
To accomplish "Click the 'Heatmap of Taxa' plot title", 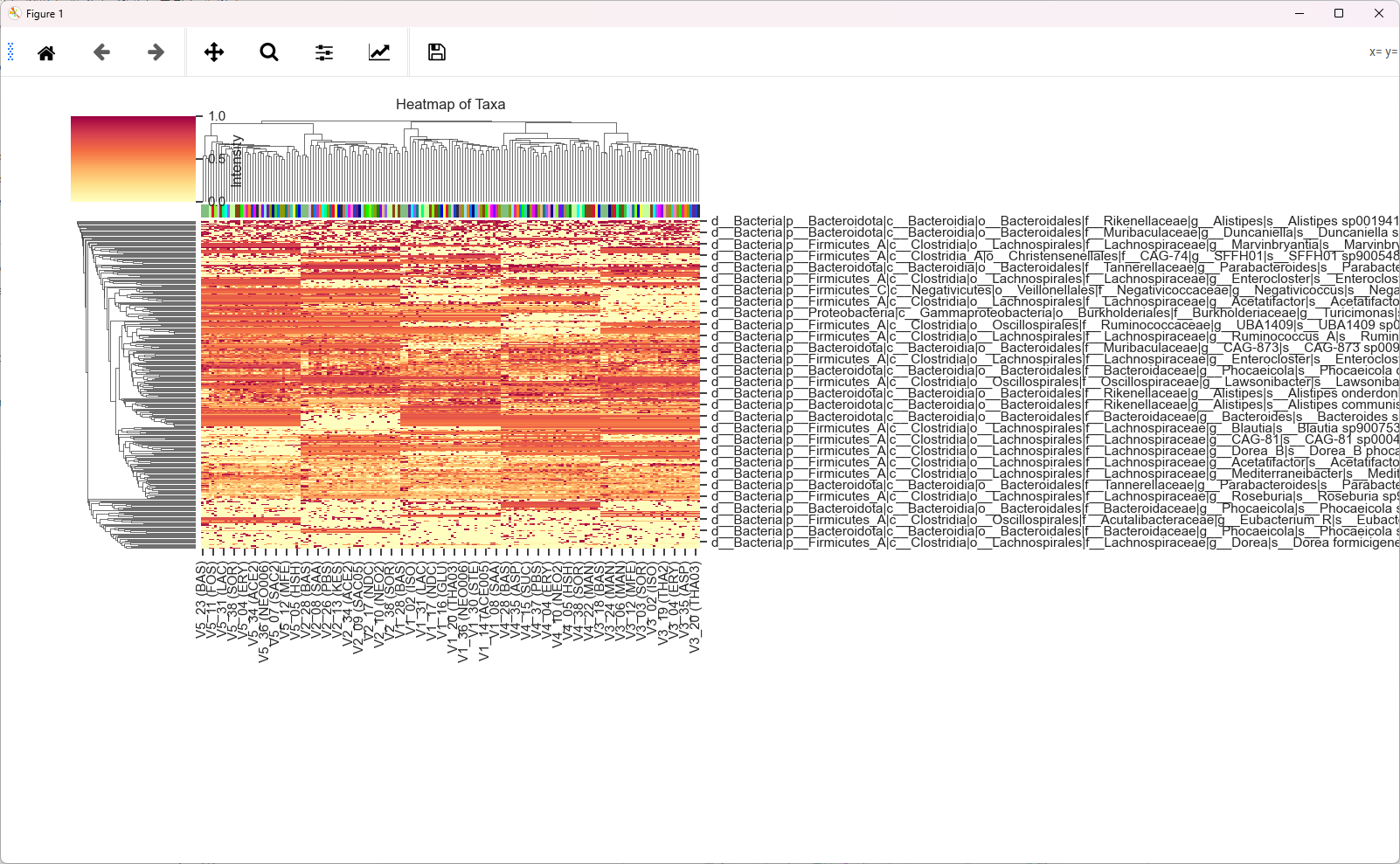I will tap(450, 104).
